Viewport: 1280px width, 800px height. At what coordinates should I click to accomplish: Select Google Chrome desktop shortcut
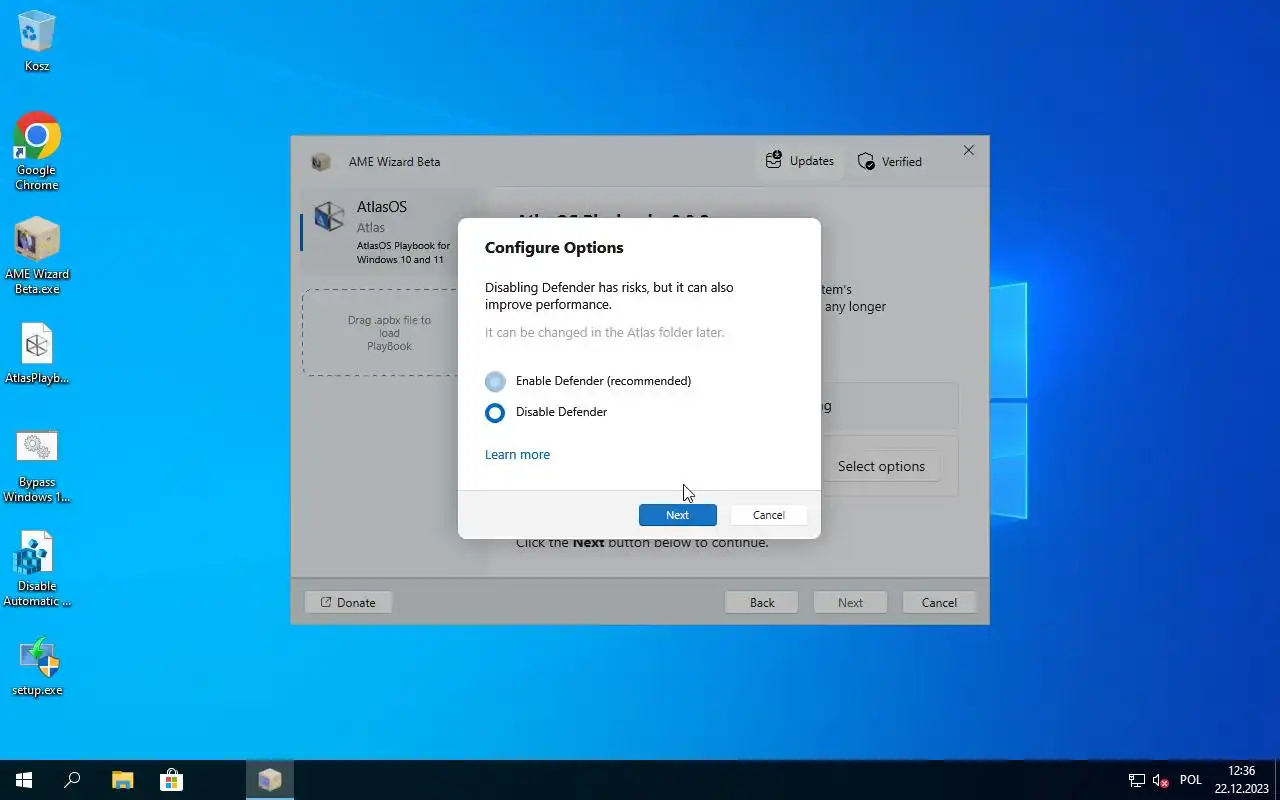pos(37,151)
